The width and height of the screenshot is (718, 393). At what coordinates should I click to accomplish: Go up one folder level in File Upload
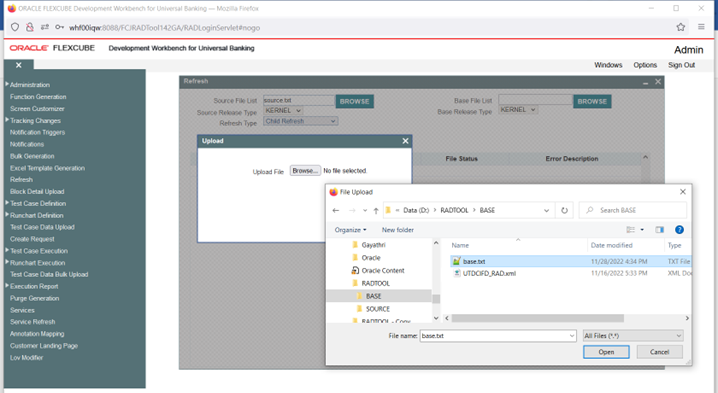tap(376, 210)
